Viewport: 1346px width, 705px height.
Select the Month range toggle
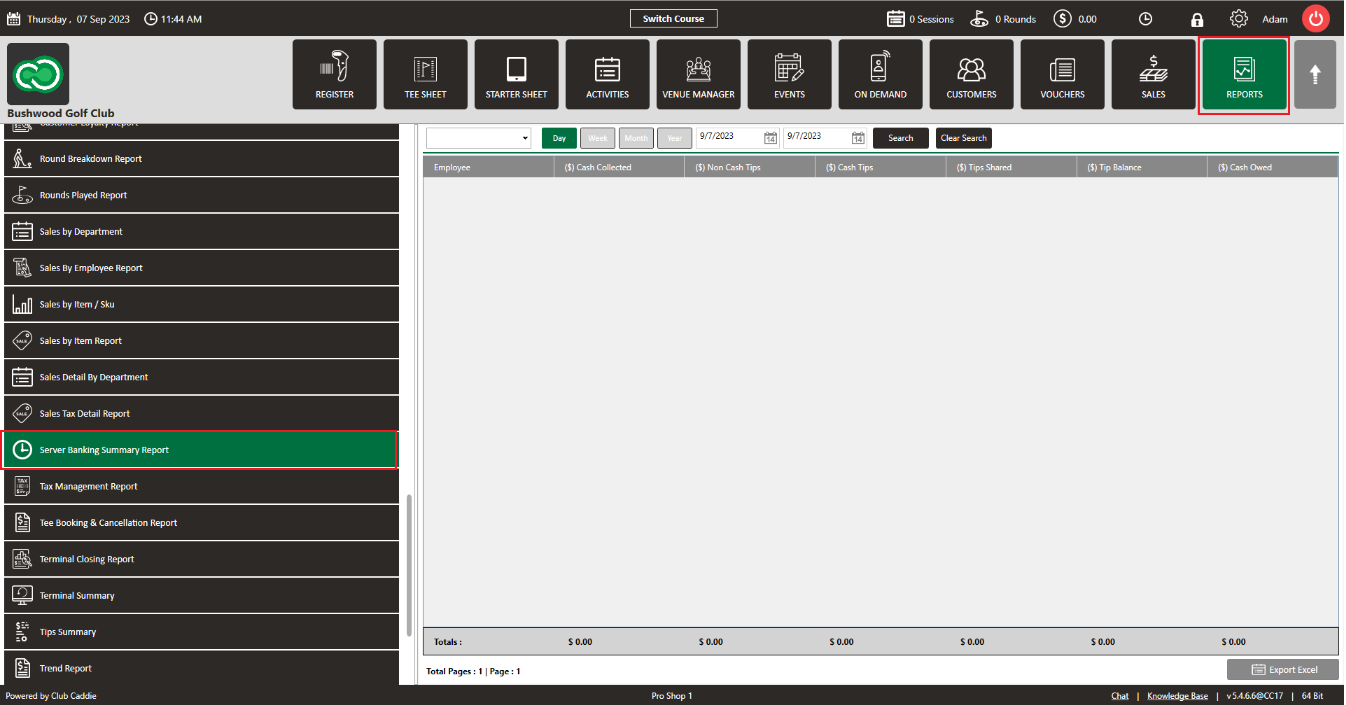(636, 138)
